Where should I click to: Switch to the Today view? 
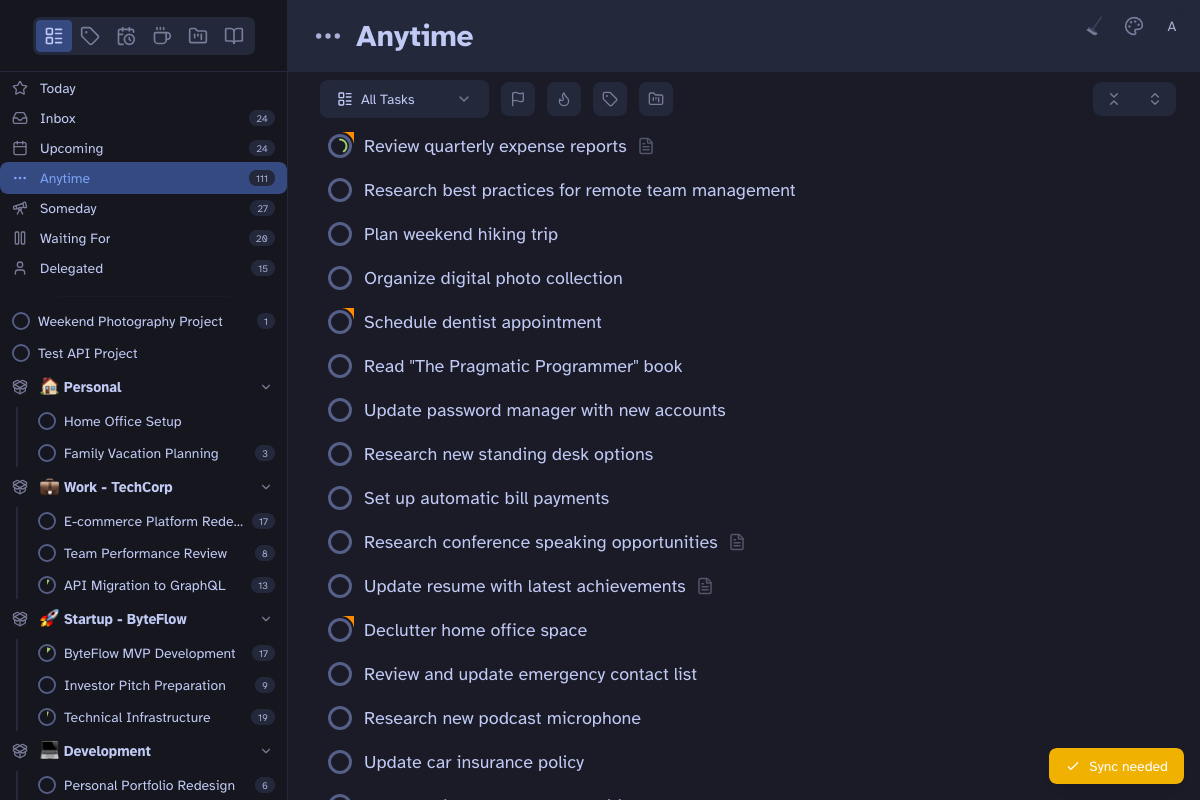[x=57, y=88]
